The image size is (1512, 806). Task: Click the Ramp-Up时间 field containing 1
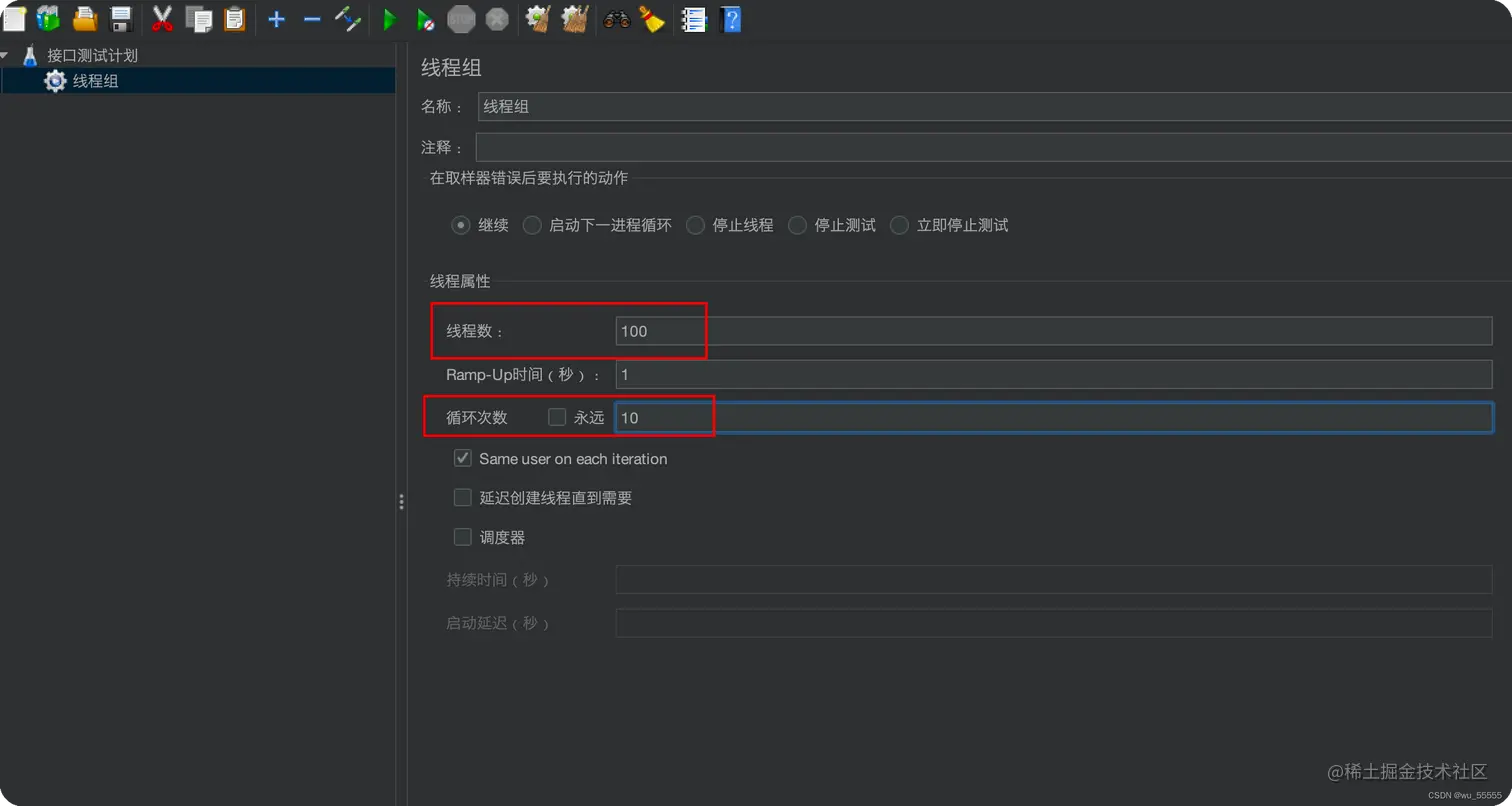point(1054,374)
